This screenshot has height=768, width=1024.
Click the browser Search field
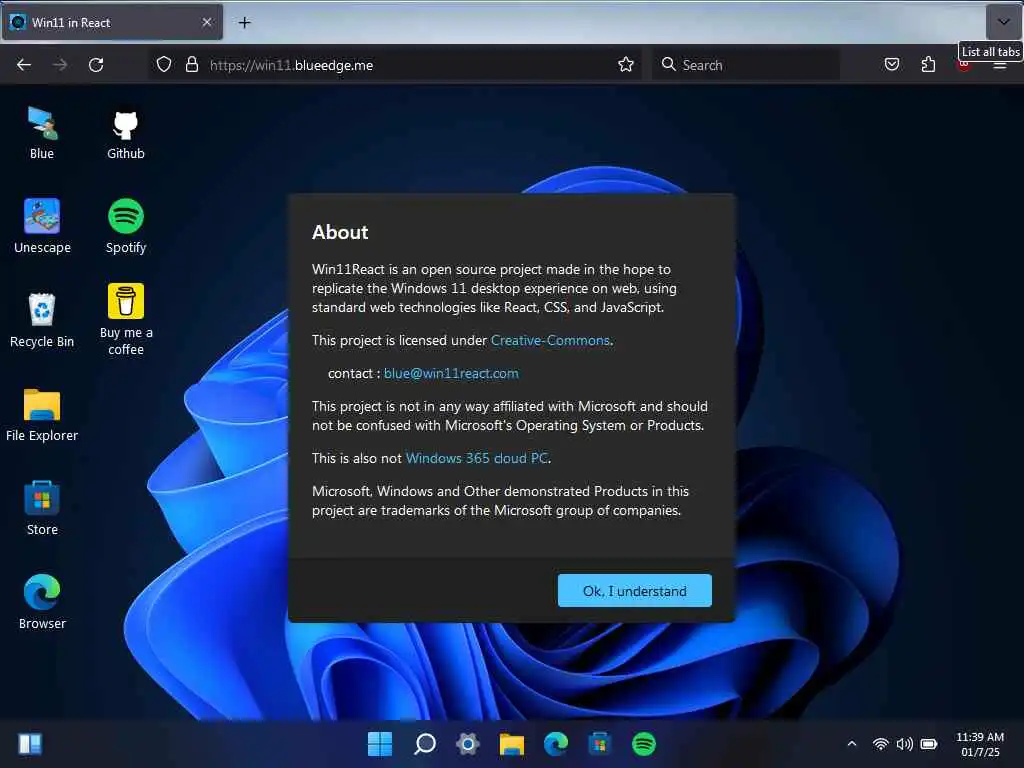[x=746, y=65]
